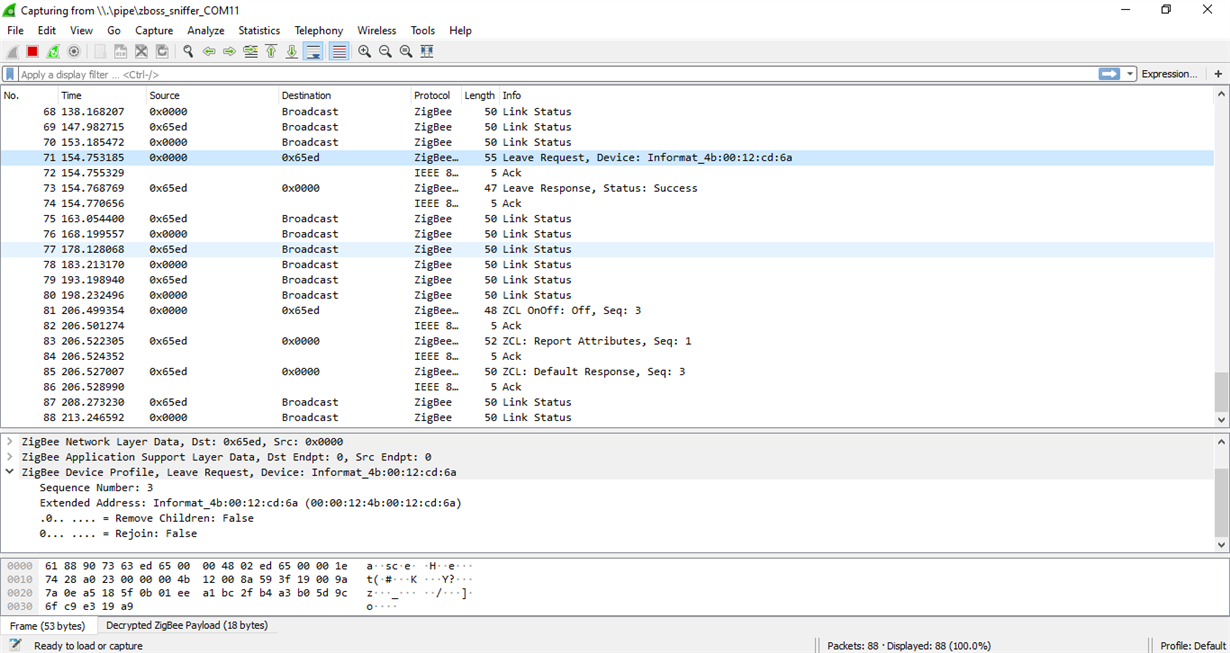The height and width of the screenshot is (653, 1230).
Task: Open the Telephony menu
Action: tap(319, 30)
